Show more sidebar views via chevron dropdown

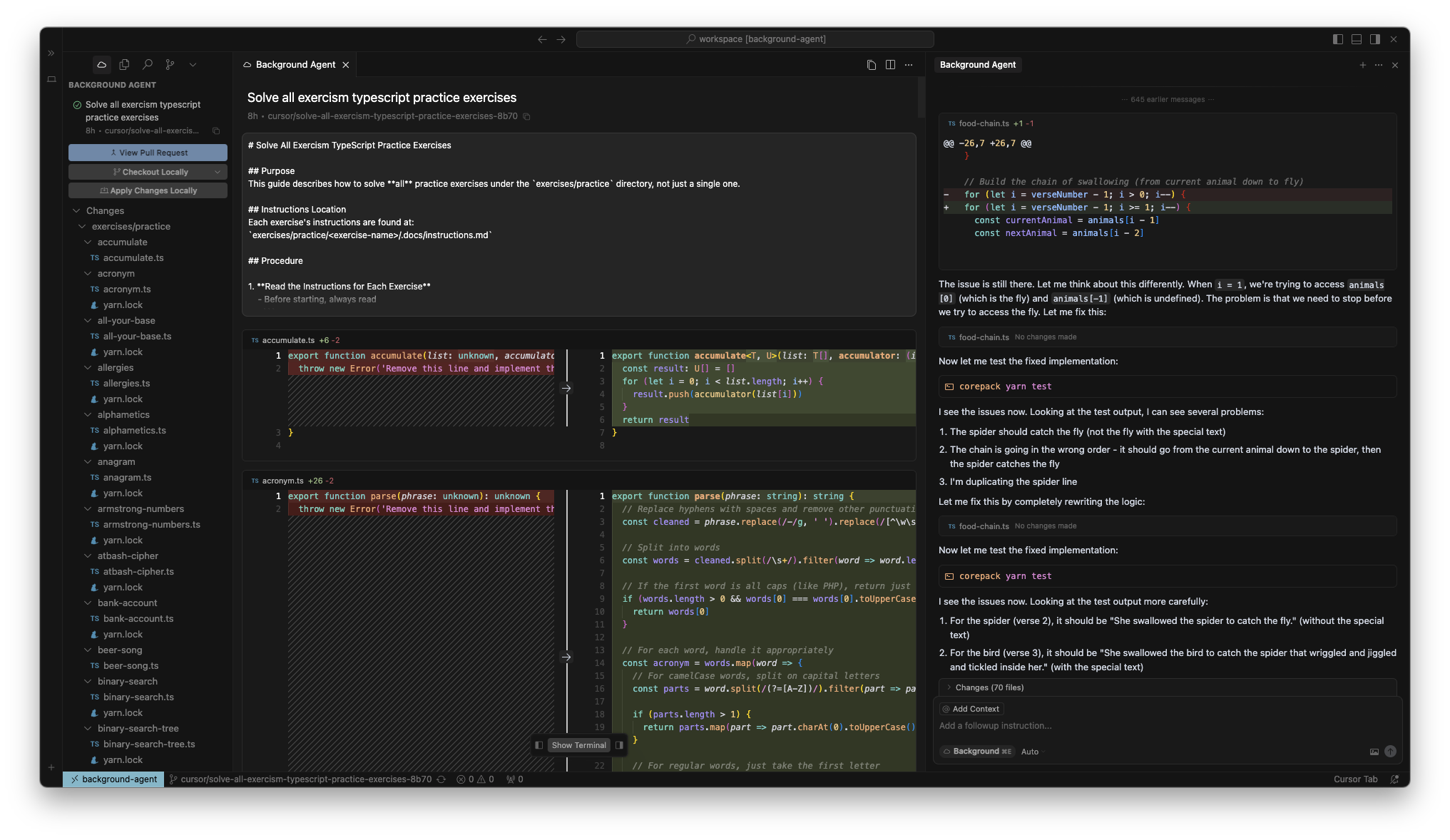[x=193, y=65]
